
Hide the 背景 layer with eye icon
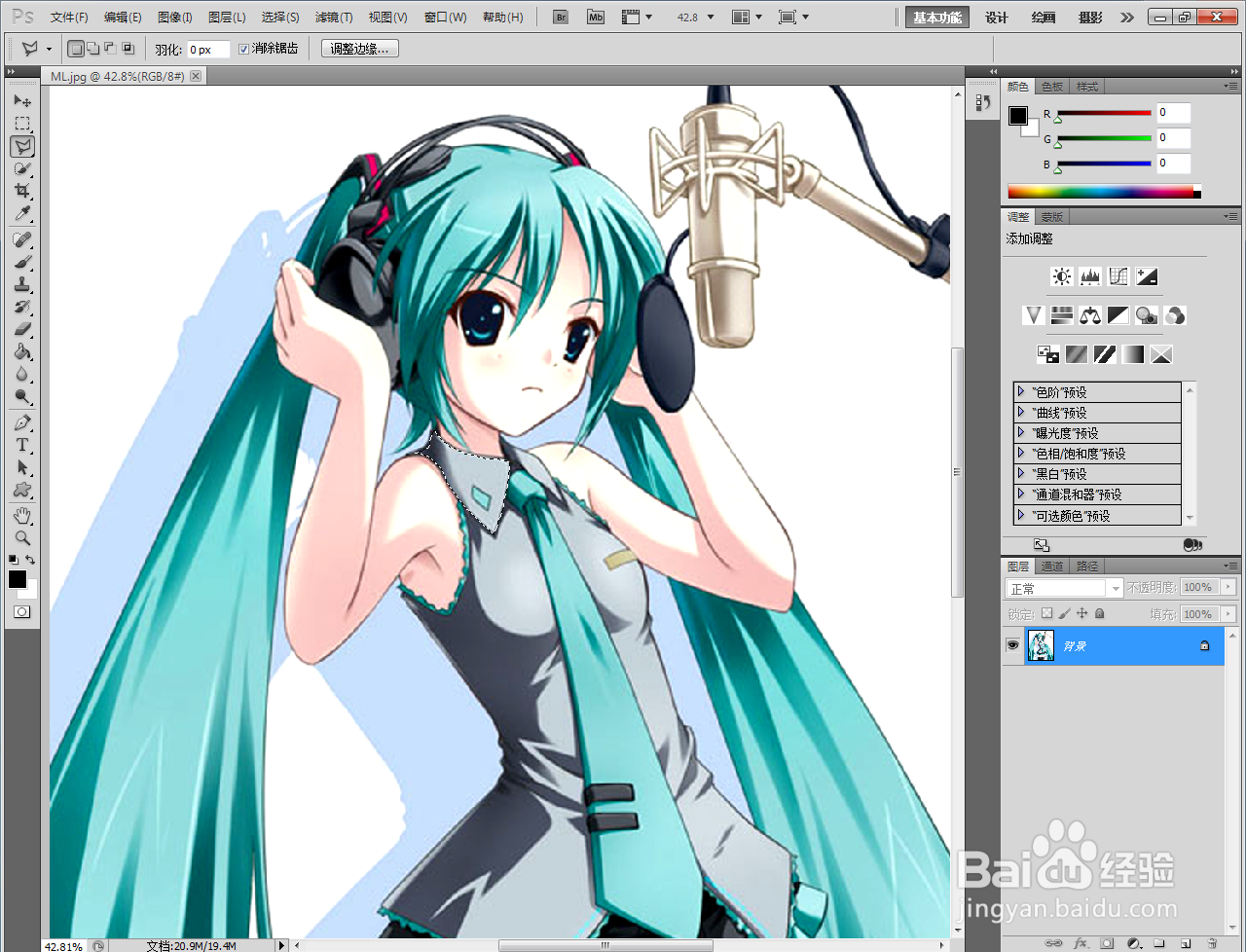click(1012, 645)
